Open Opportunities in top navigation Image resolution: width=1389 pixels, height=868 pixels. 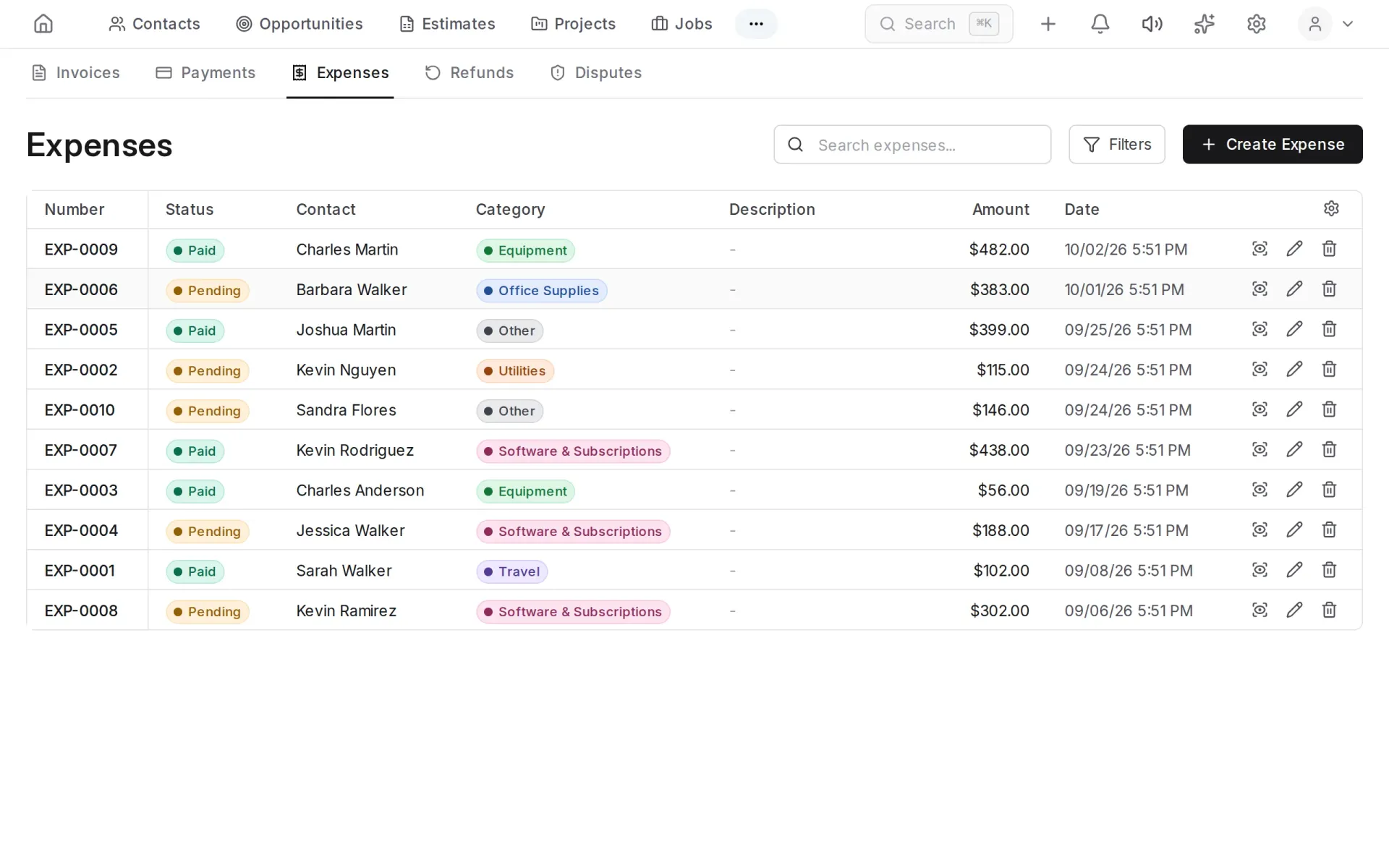click(x=300, y=24)
